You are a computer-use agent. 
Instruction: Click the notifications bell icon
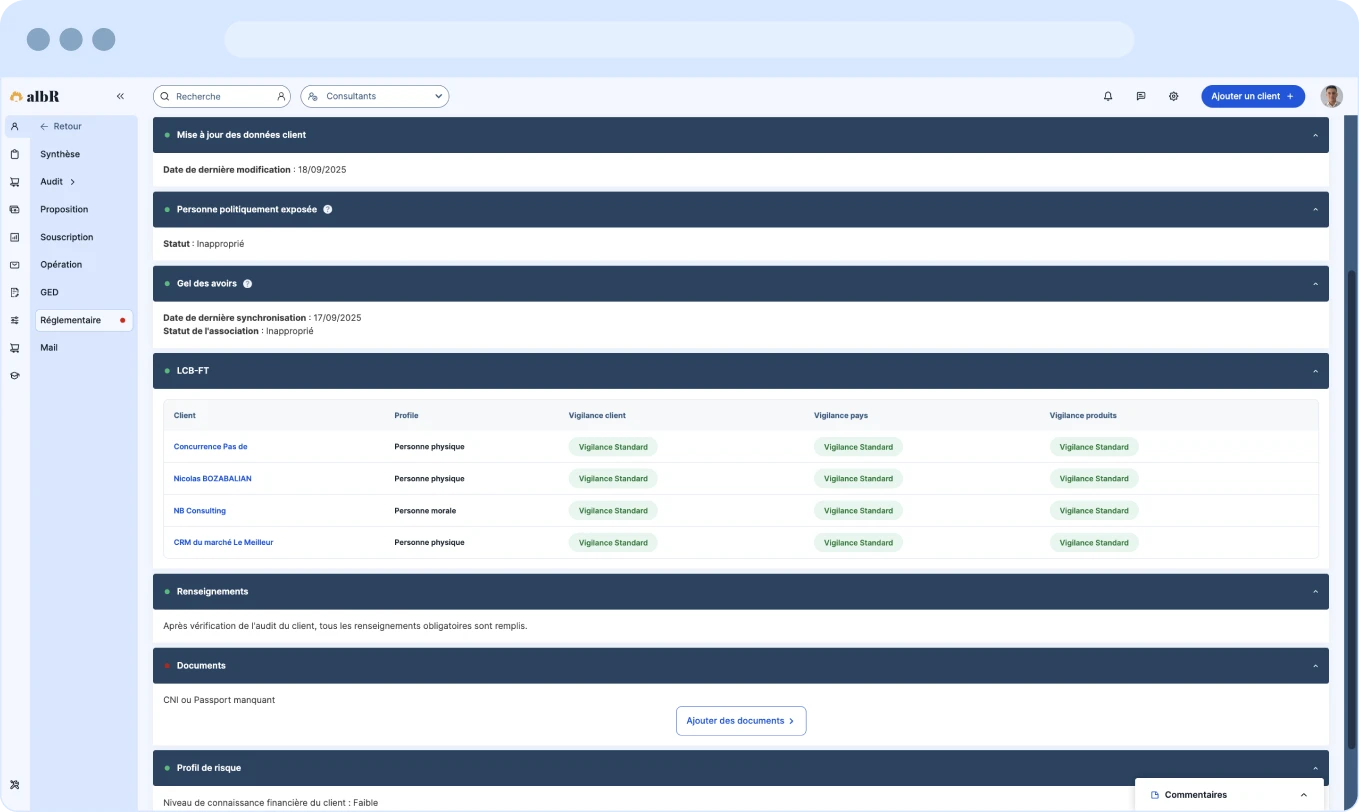pos(1108,96)
